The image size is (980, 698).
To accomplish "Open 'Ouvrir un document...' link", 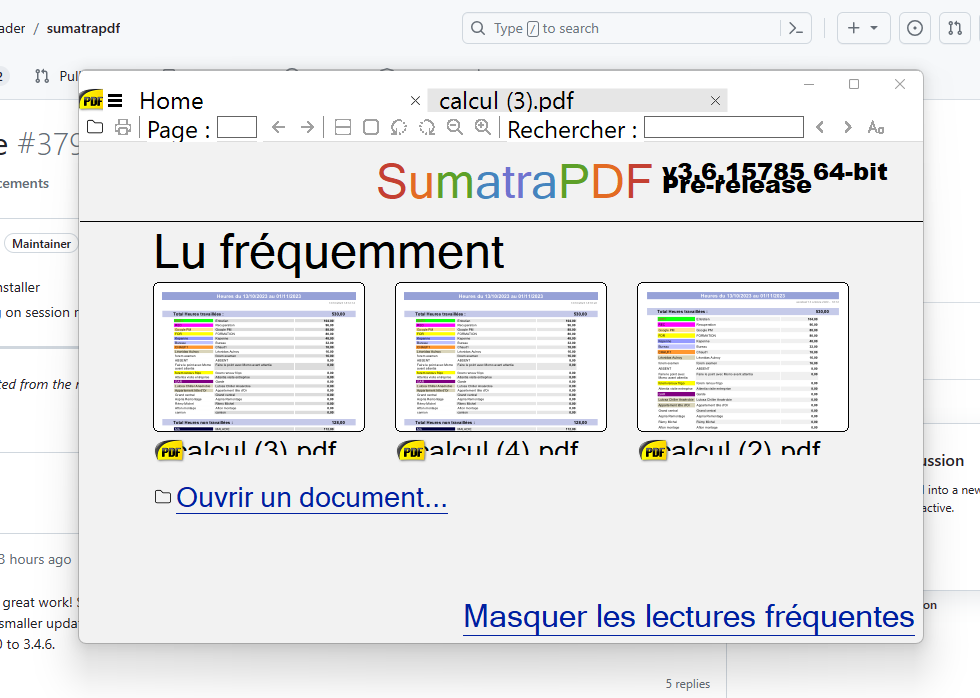I will point(312,497).
